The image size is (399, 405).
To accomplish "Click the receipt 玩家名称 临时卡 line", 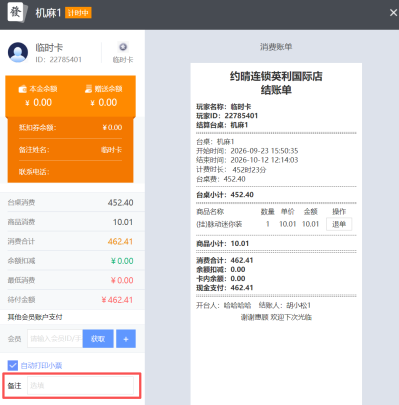I will 224,107.
